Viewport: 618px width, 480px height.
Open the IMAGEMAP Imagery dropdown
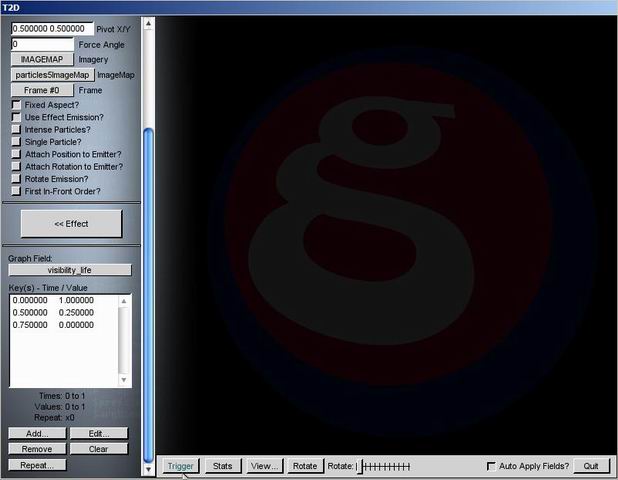tap(42, 60)
